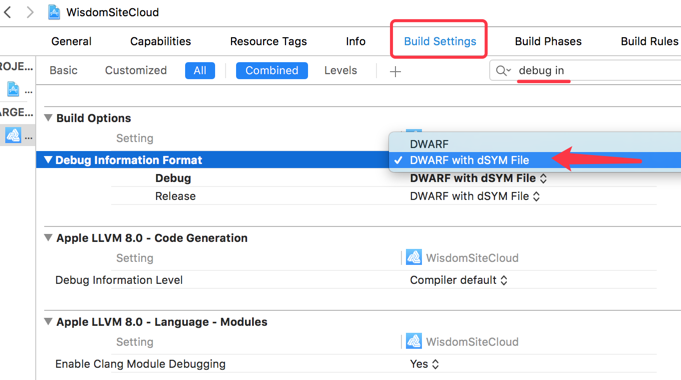
Task: Click the WisdomSiteCloud title in path bar
Action: [112, 12]
